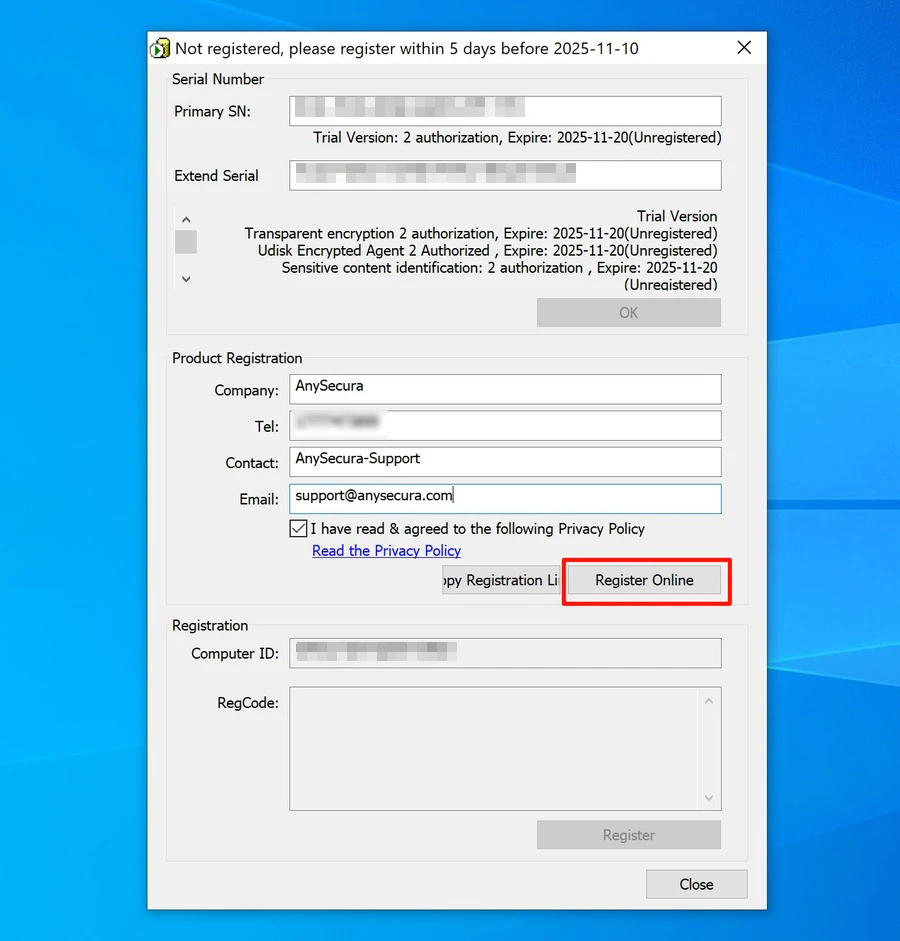Click the grayed OK button

(629, 313)
